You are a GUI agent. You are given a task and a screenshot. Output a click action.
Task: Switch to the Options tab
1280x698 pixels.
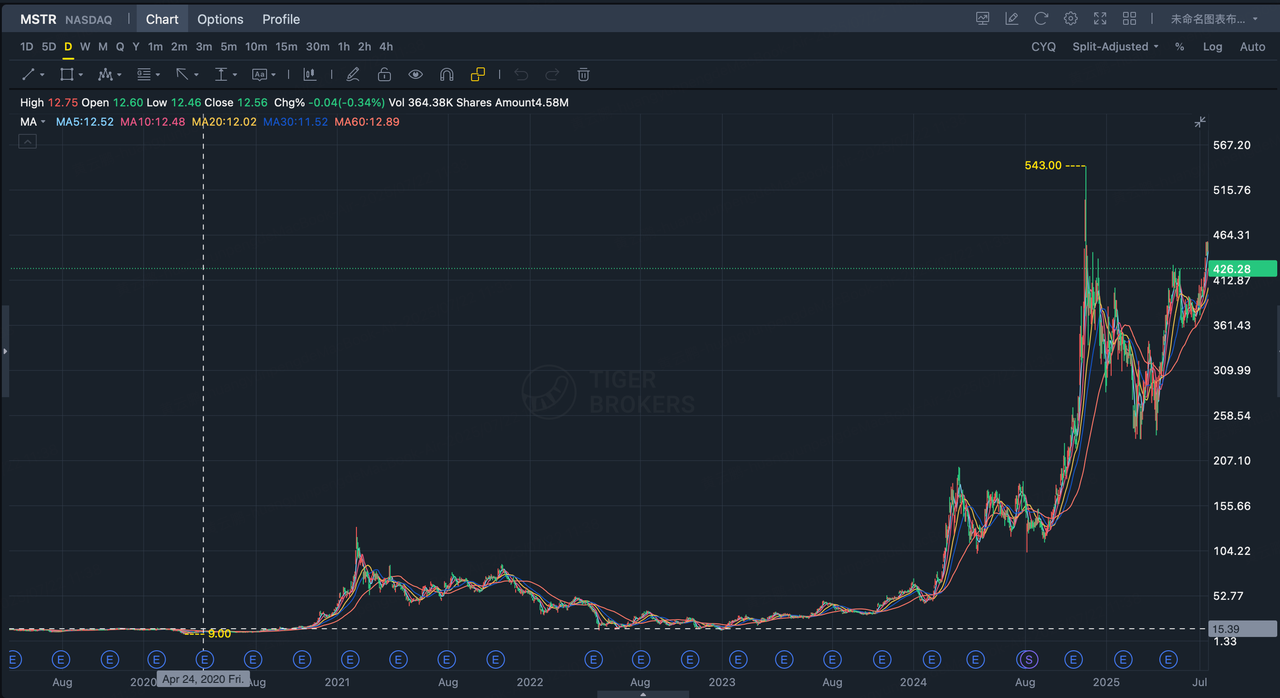click(x=220, y=19)
